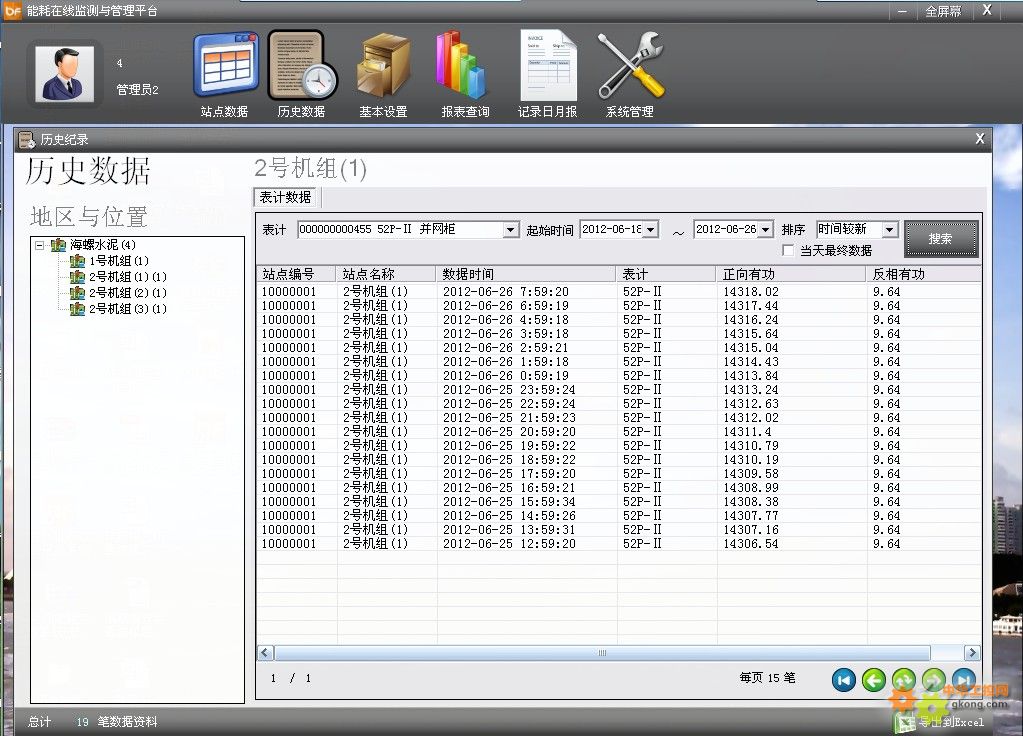This screenshot has height=736, width=1023.
Task: Jump to the last page of results
Action: pos(963,680)
